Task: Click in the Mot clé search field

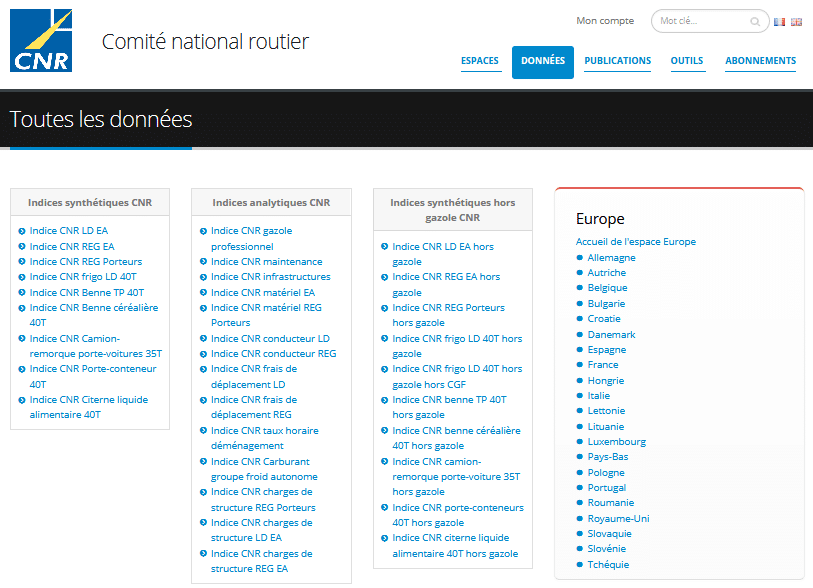Action: click(x=700, y=21)
